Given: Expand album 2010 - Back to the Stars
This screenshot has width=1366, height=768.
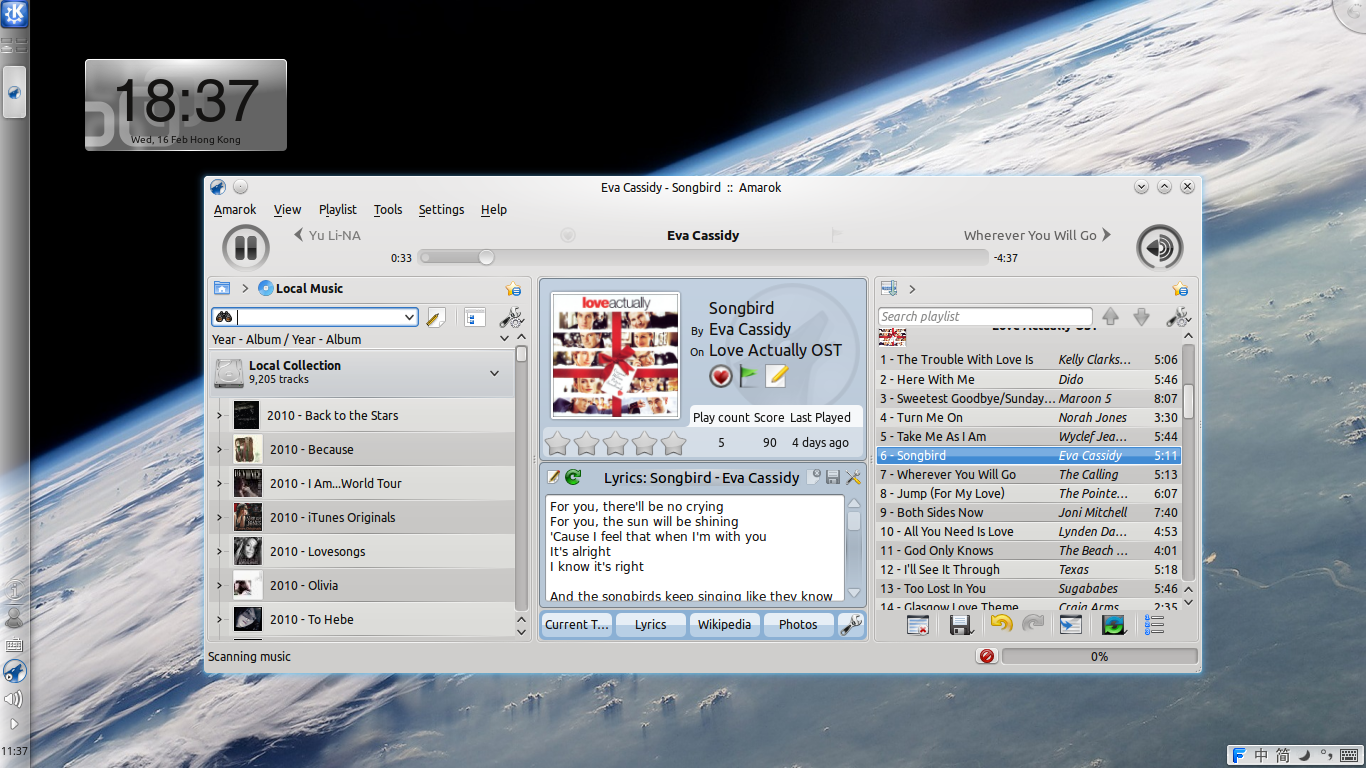Looking at the screenshot, I should pyautogui.click(x=219, y=415).
